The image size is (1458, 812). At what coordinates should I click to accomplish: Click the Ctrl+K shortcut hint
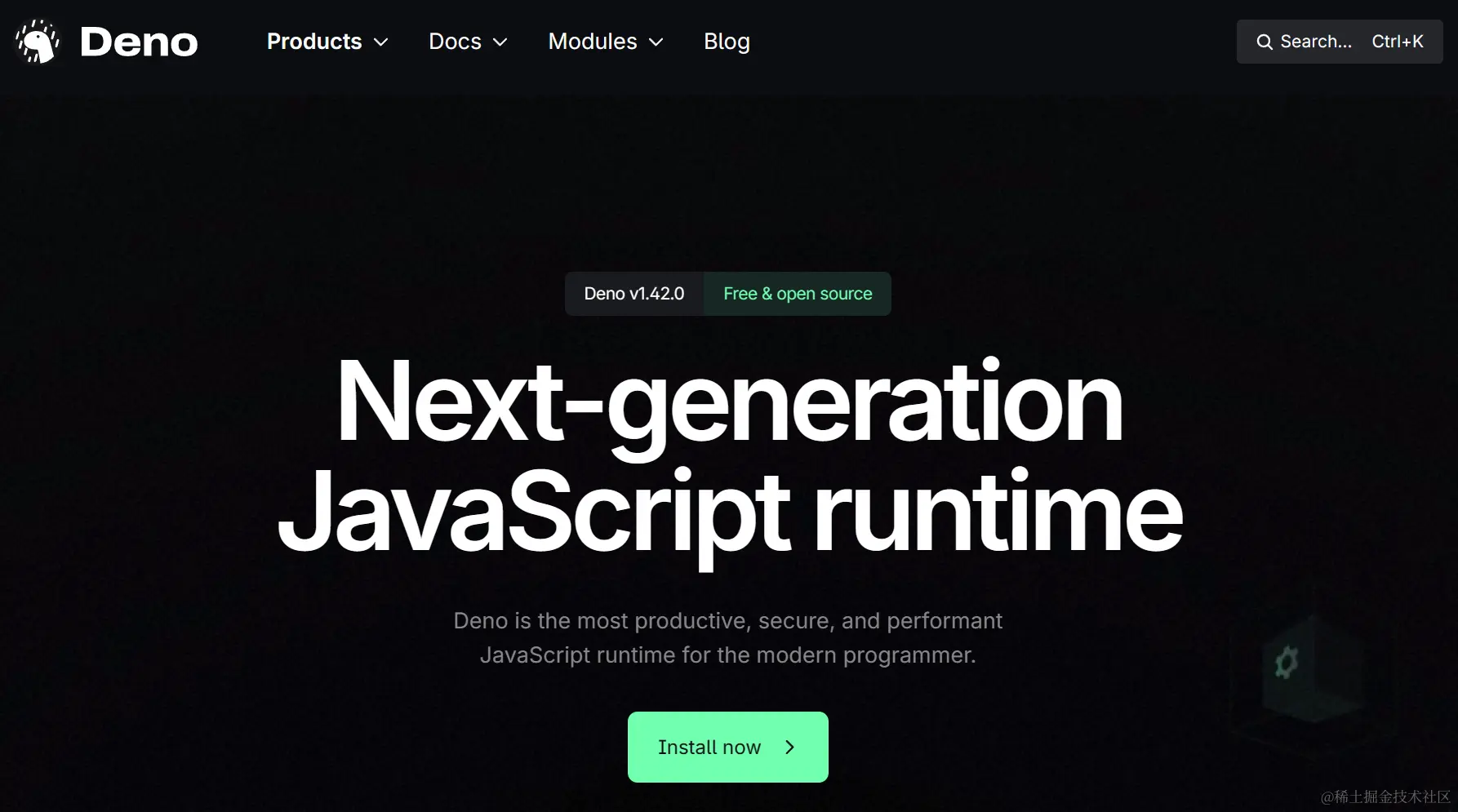pyautogui.click(x=1398, y=42)
